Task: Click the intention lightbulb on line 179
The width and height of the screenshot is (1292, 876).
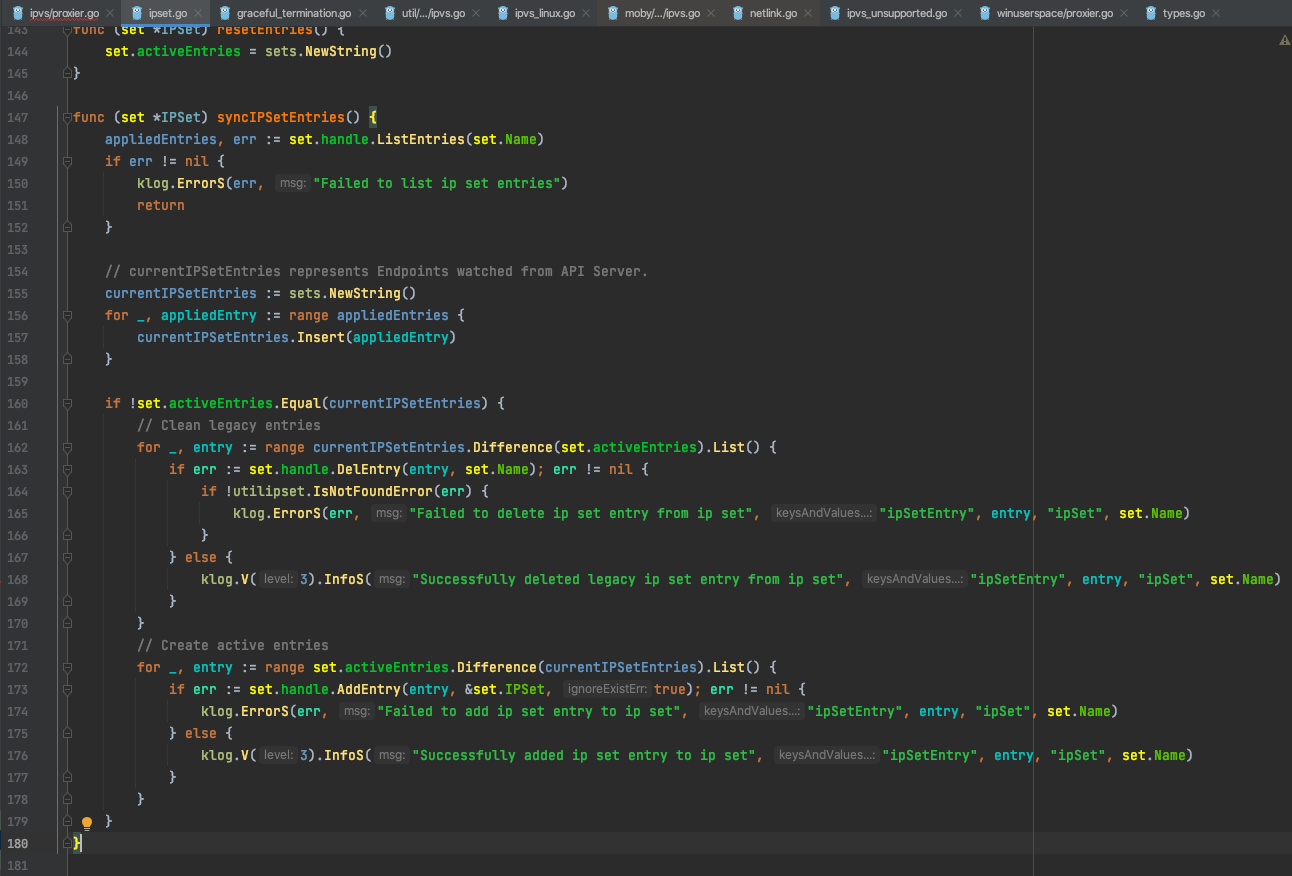Action: pos(87,823)
